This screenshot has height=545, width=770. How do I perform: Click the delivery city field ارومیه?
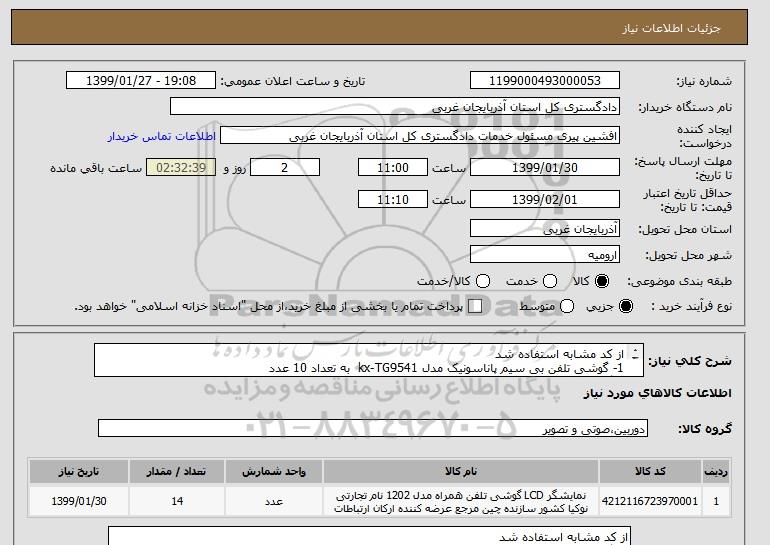coord(545,254)
